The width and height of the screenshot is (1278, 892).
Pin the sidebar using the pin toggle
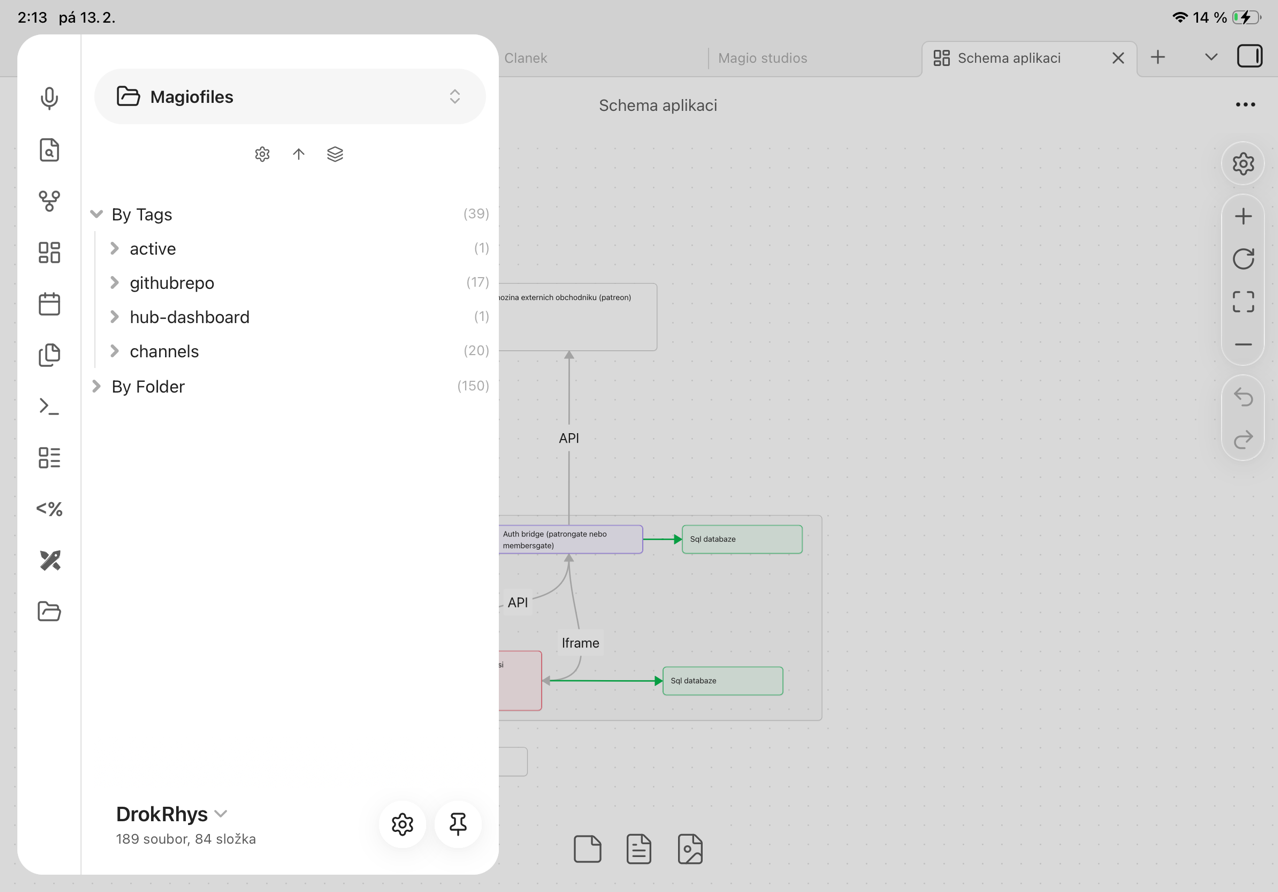tap(457, 824)
